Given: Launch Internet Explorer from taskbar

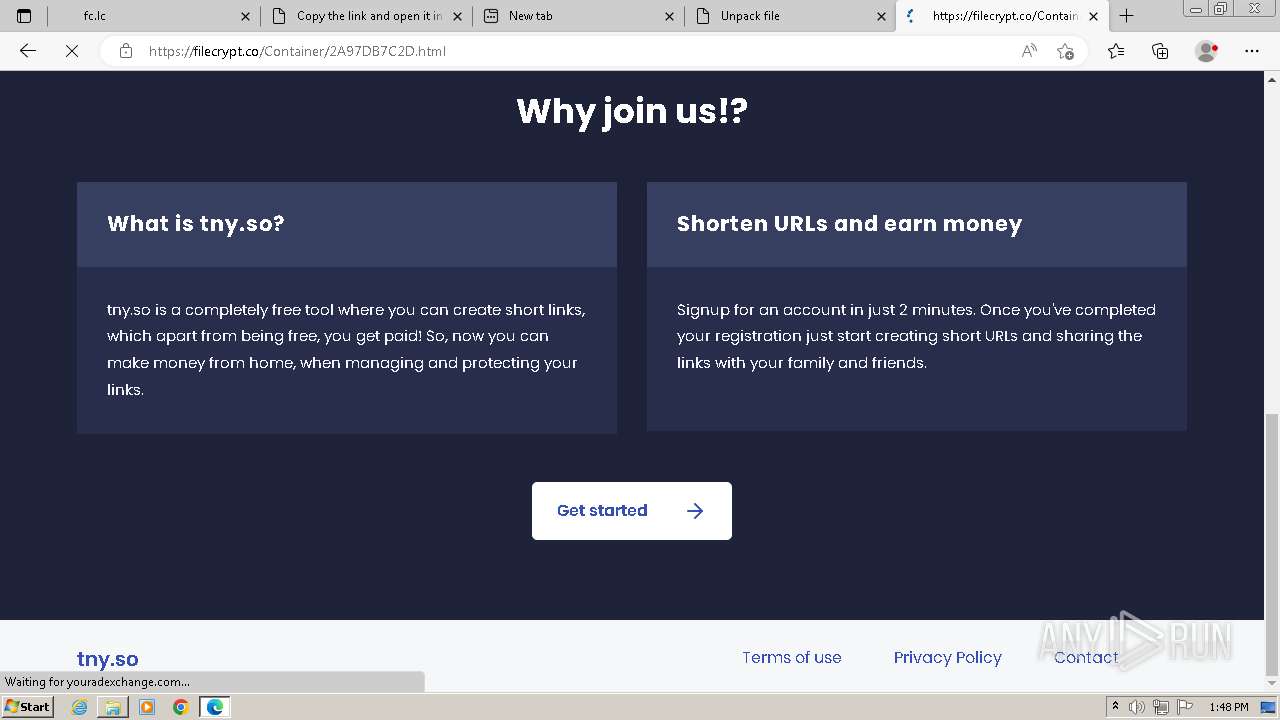Looking at the screenshot, I should pyautogui.click(x=79, y=707).
